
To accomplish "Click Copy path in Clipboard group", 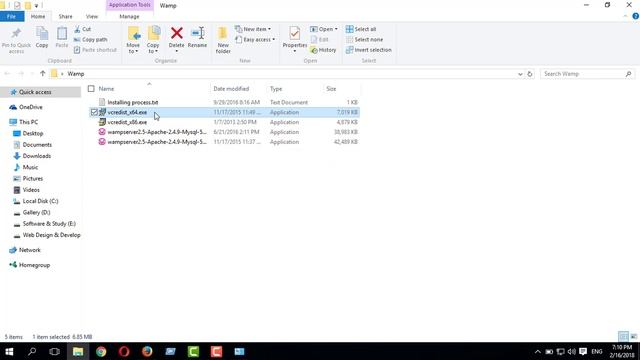I will (91, 40).
